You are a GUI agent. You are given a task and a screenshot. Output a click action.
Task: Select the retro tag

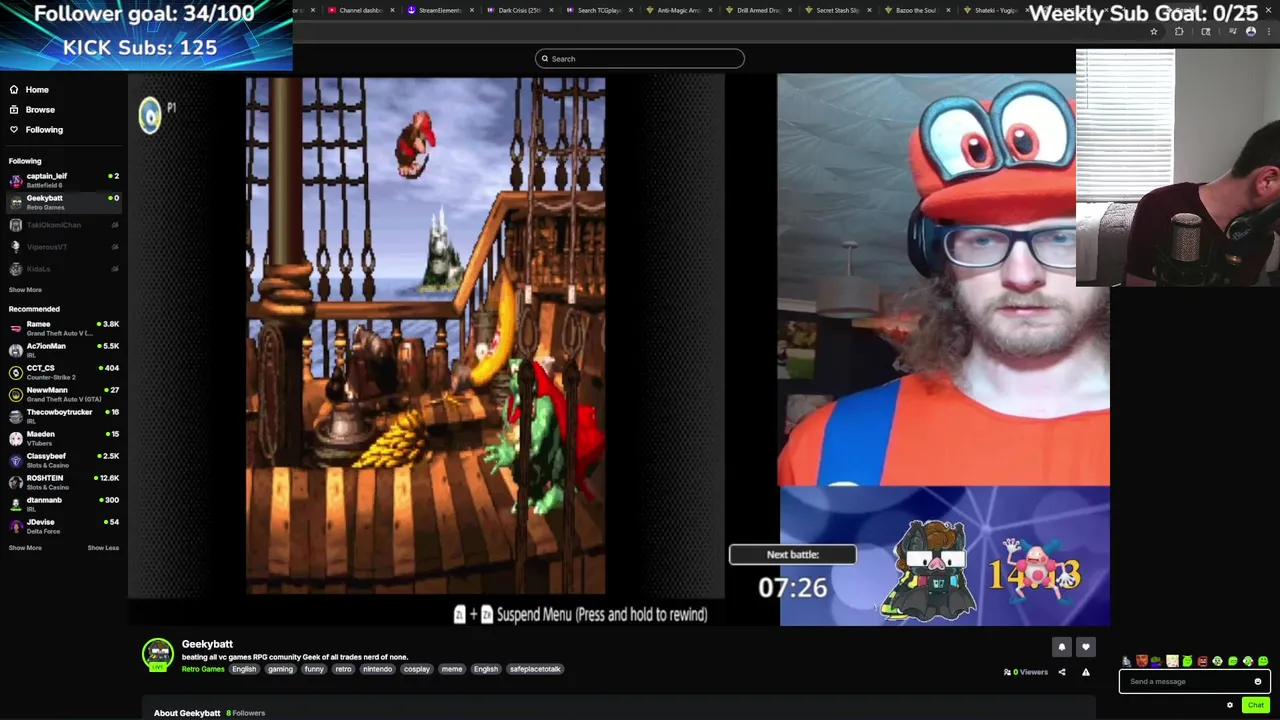pos(343,669)
